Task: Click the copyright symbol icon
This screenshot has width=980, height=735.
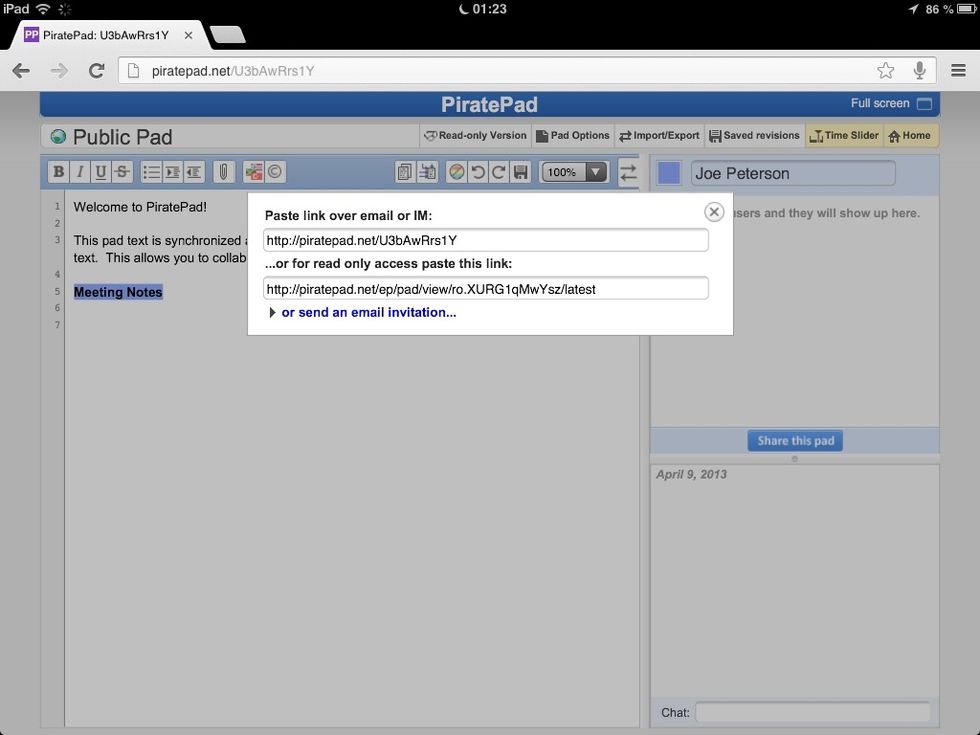Action: (274, 172)
